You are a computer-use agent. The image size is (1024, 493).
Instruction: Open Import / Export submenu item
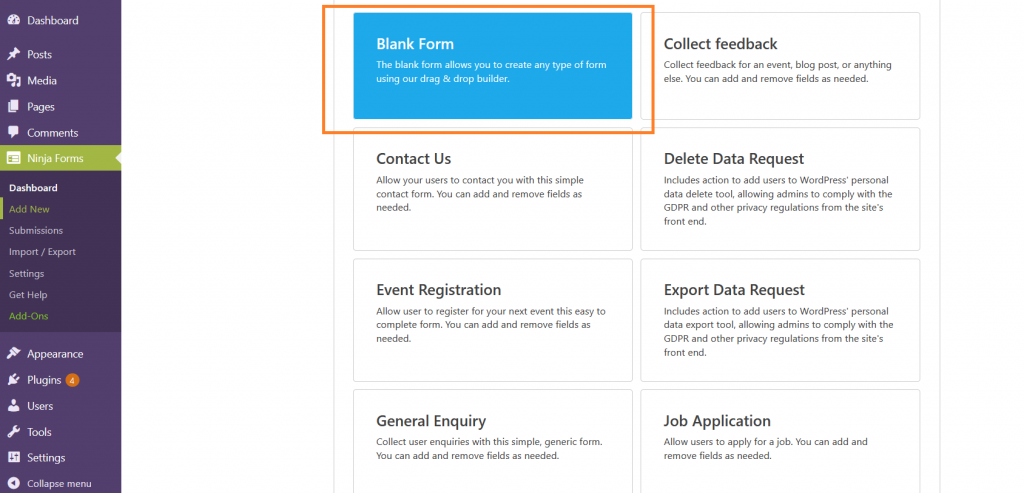[42, 252]
